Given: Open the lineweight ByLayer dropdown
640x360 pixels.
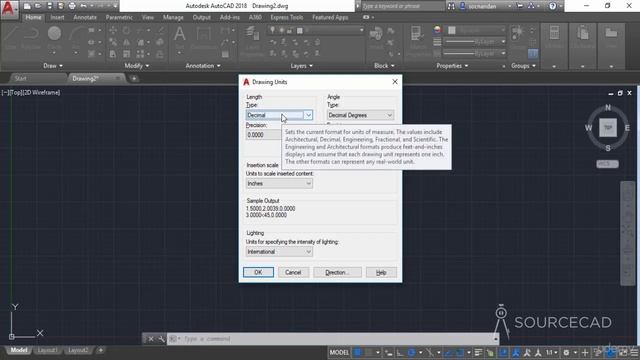Looking at the screenshot, I should [474, 42].
